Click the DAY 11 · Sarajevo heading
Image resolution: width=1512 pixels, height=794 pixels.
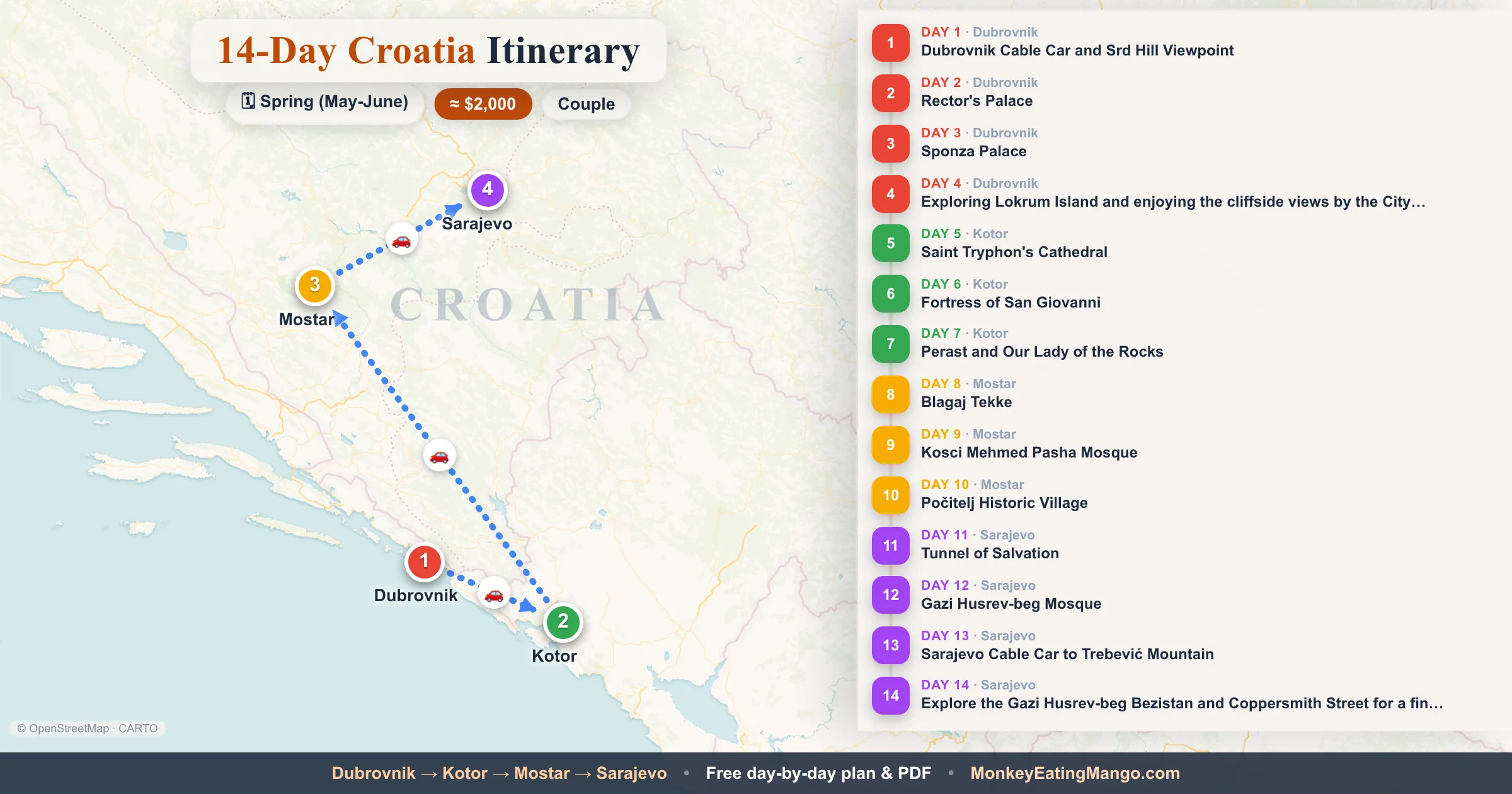click(978, 535)
